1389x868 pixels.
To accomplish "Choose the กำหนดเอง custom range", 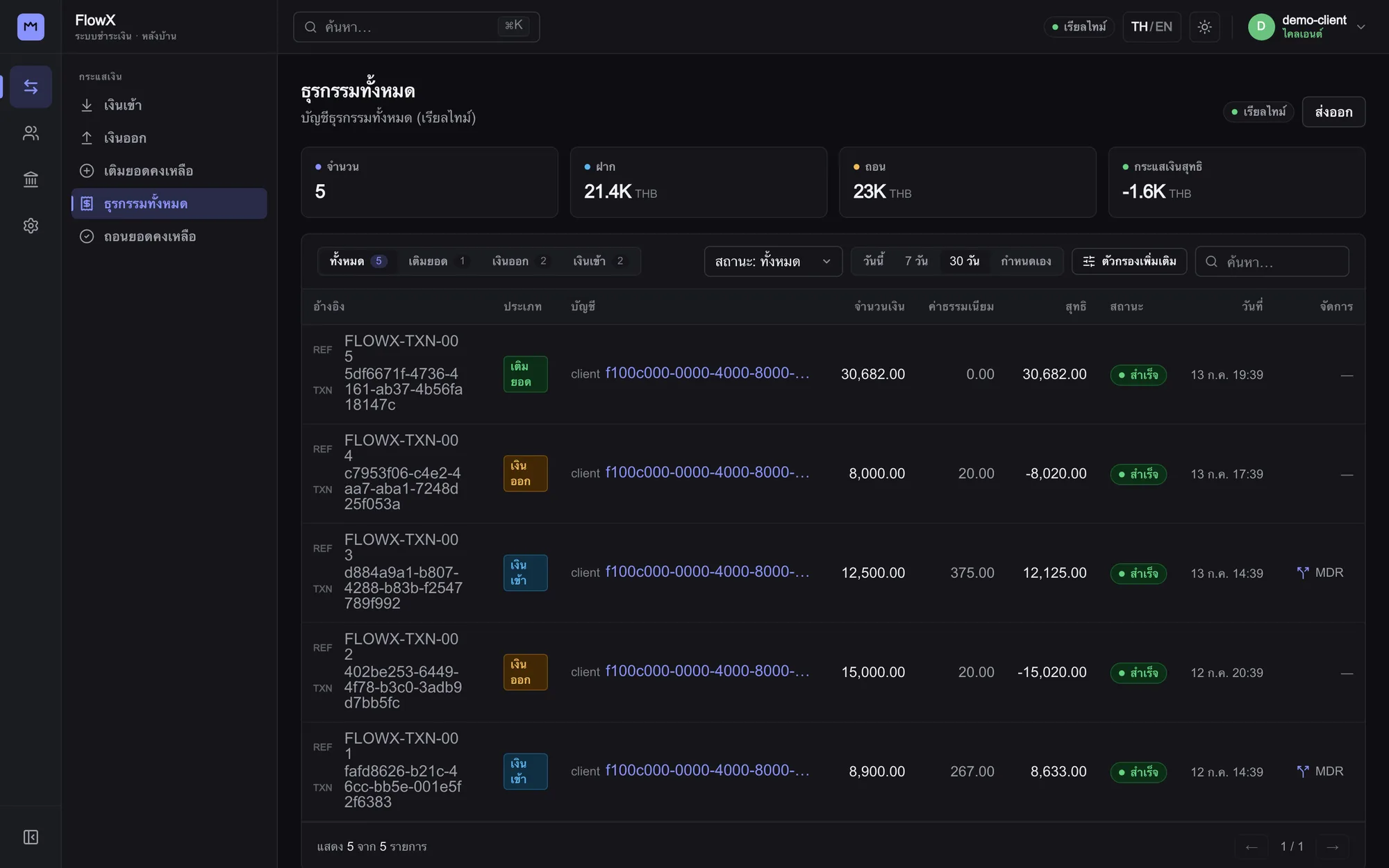I will pyautogui.click(x=1026, y=261).
